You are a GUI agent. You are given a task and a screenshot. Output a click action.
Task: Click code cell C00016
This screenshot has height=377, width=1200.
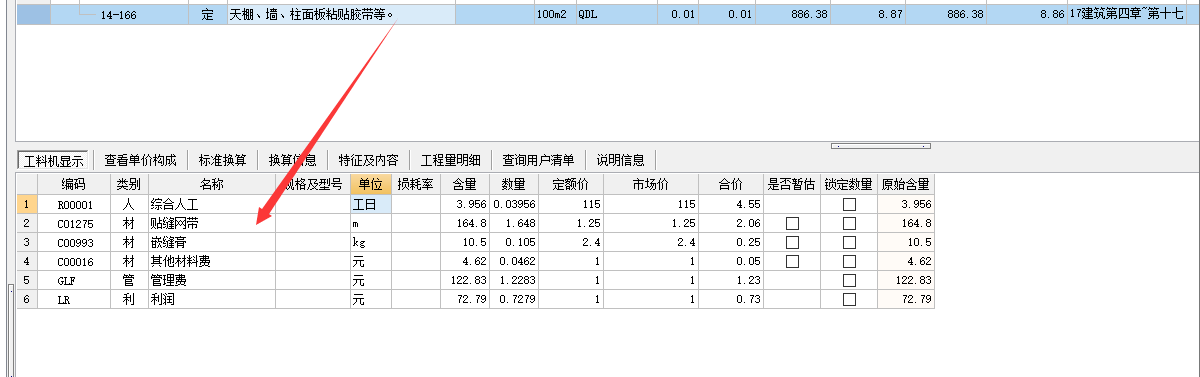(x=74, y=261)
